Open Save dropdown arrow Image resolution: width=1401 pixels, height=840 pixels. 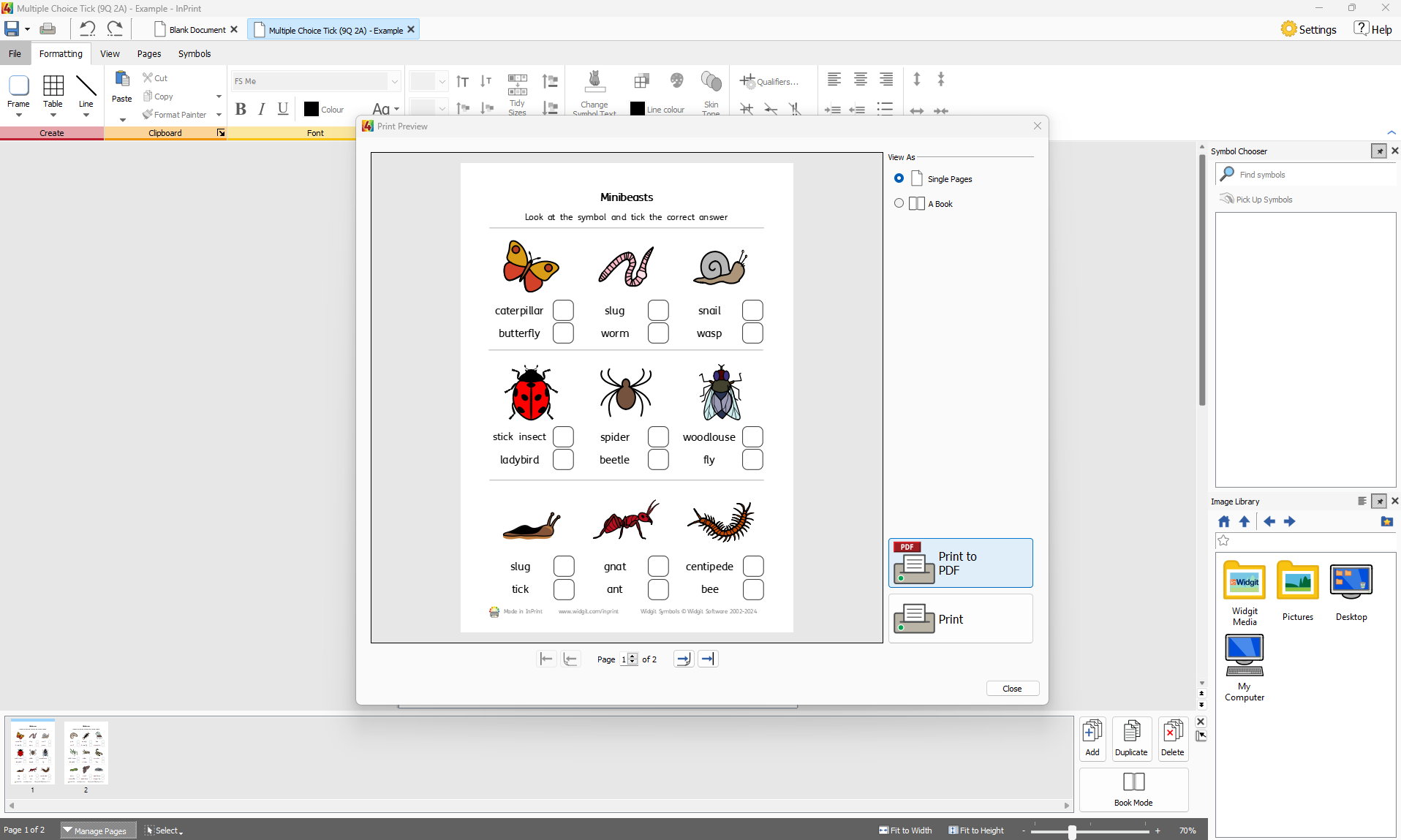click(x=27, y=29)
